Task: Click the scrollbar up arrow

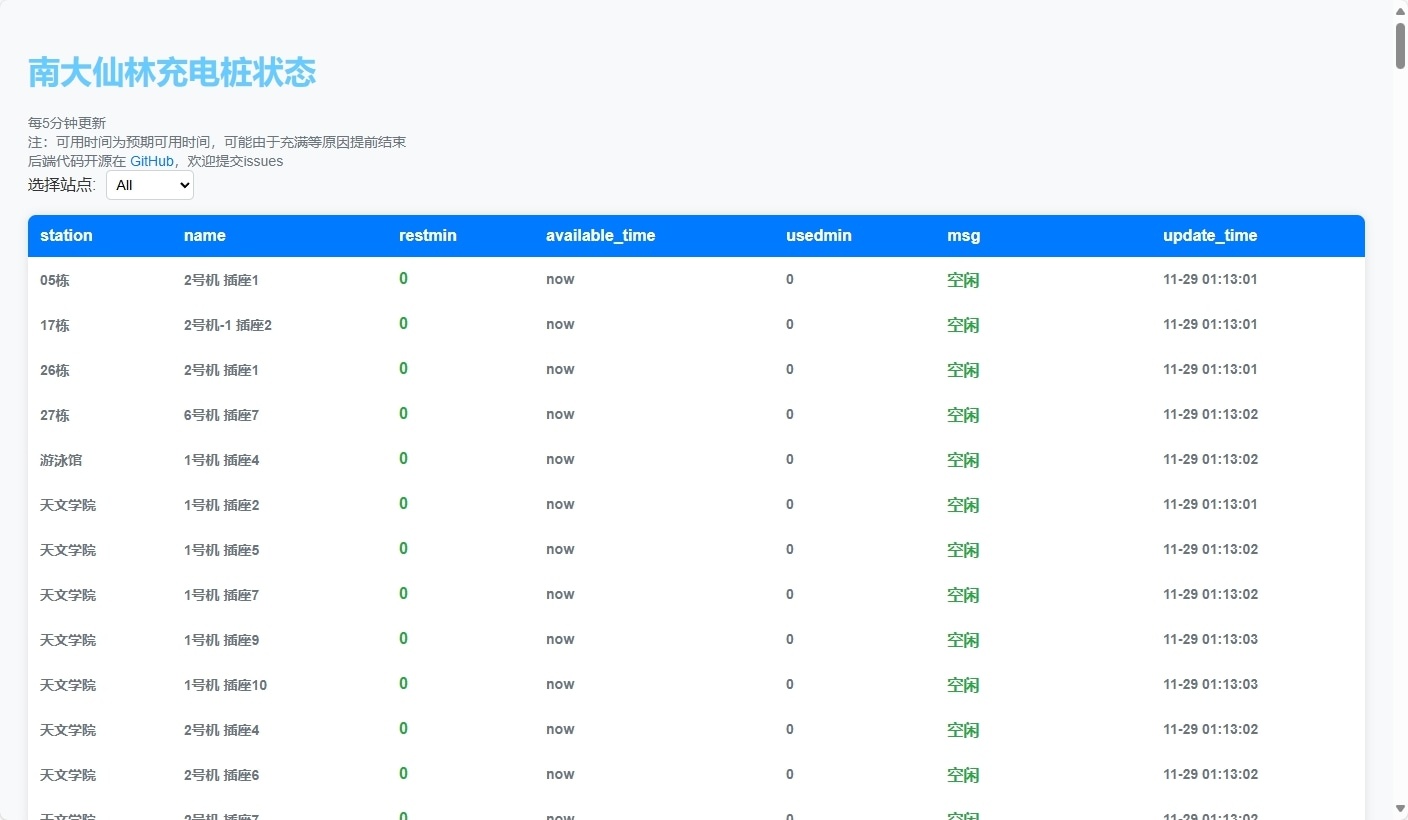Action: coord(1400,10)
